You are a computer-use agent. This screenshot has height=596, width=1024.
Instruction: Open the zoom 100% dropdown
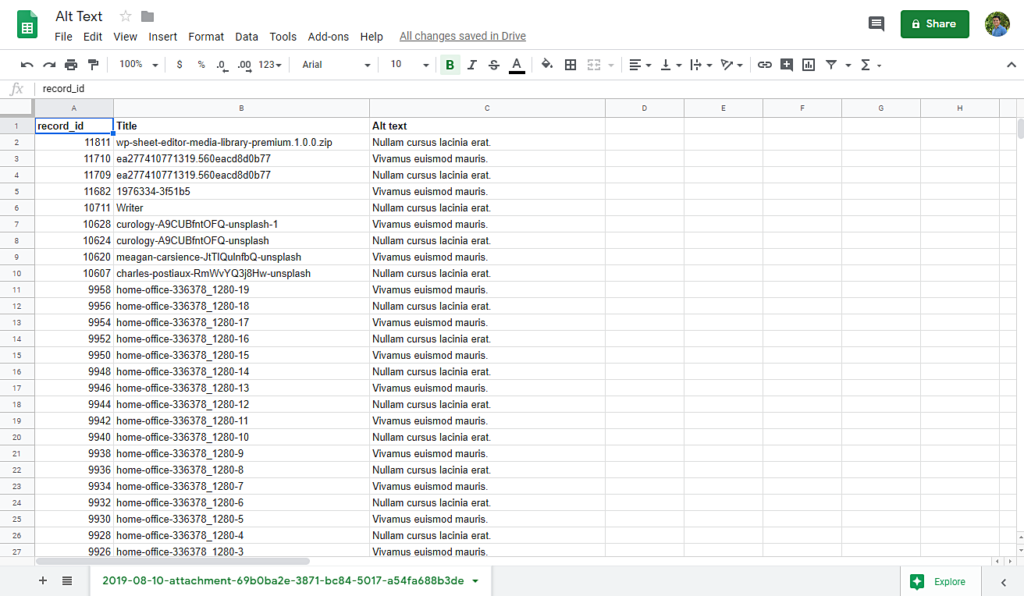click(x=139, y=65)
